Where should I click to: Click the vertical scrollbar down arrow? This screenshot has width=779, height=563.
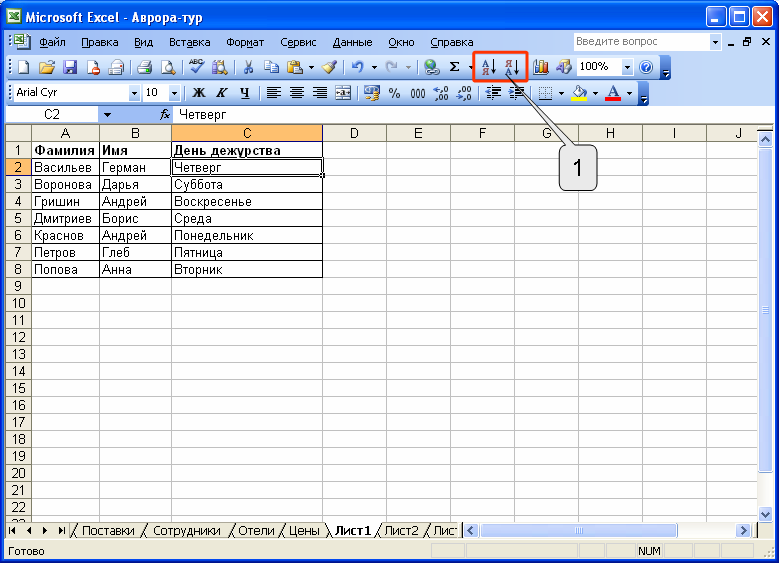click(765, 515)
